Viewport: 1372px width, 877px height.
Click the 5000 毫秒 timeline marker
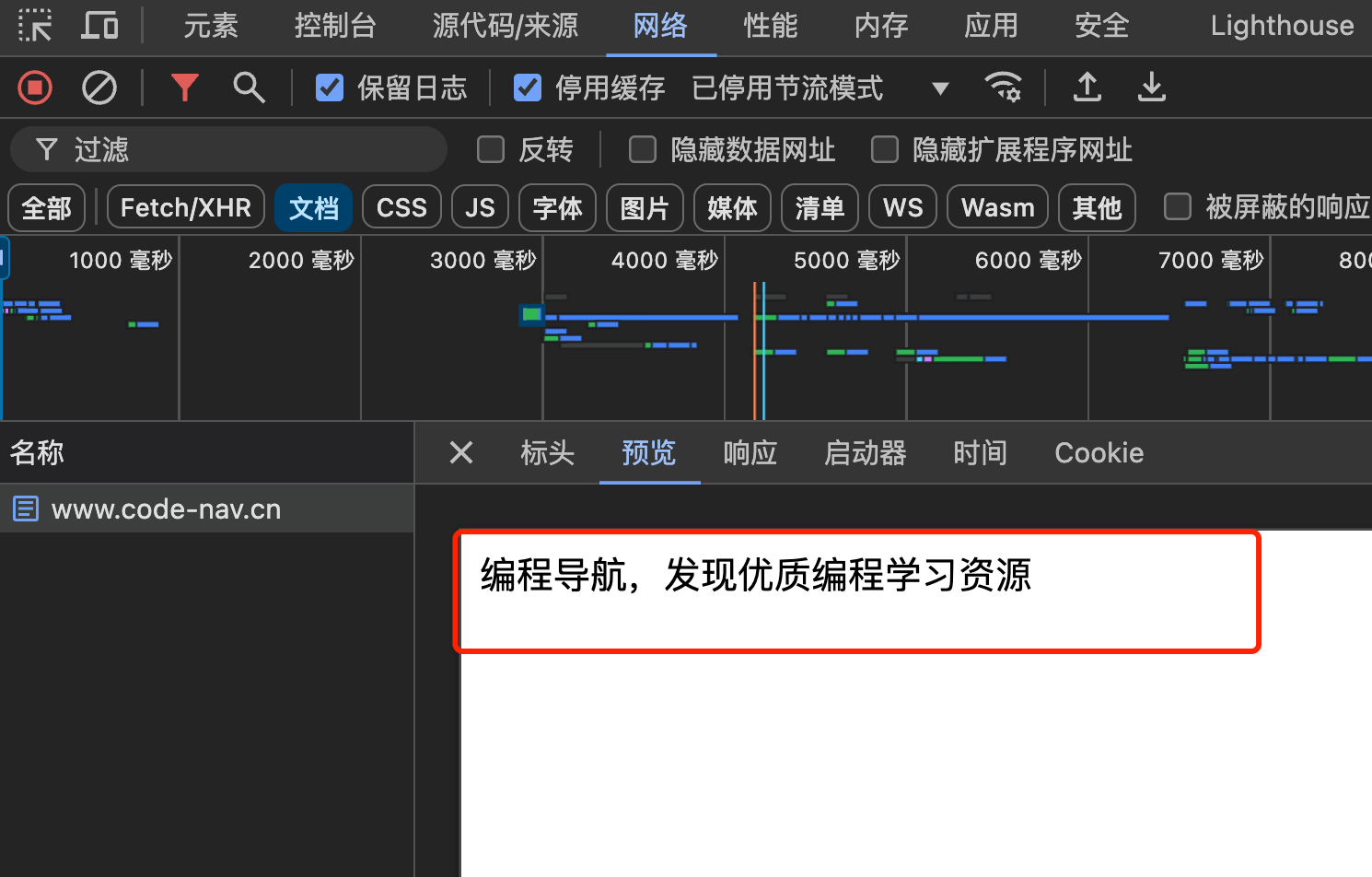[847, 260]
